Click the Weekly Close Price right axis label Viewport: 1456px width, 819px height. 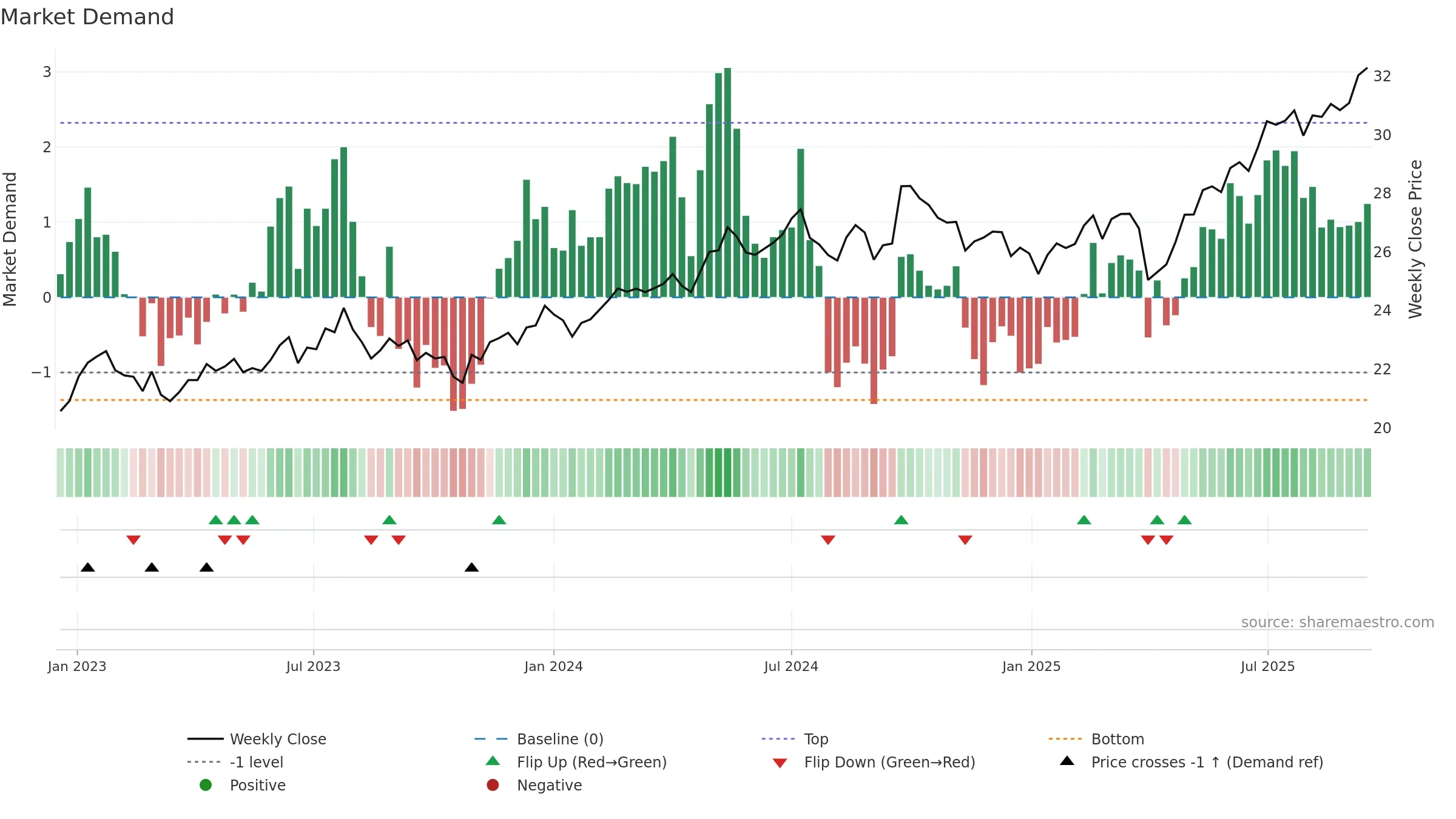(x=1415, y=239)
